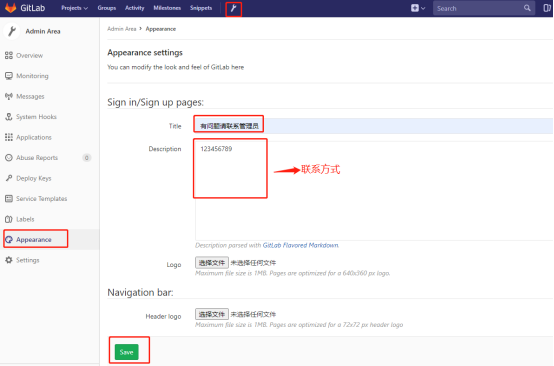Open Milestones from the navbar
Screen dimensions: 554x366
click(167, 8)
